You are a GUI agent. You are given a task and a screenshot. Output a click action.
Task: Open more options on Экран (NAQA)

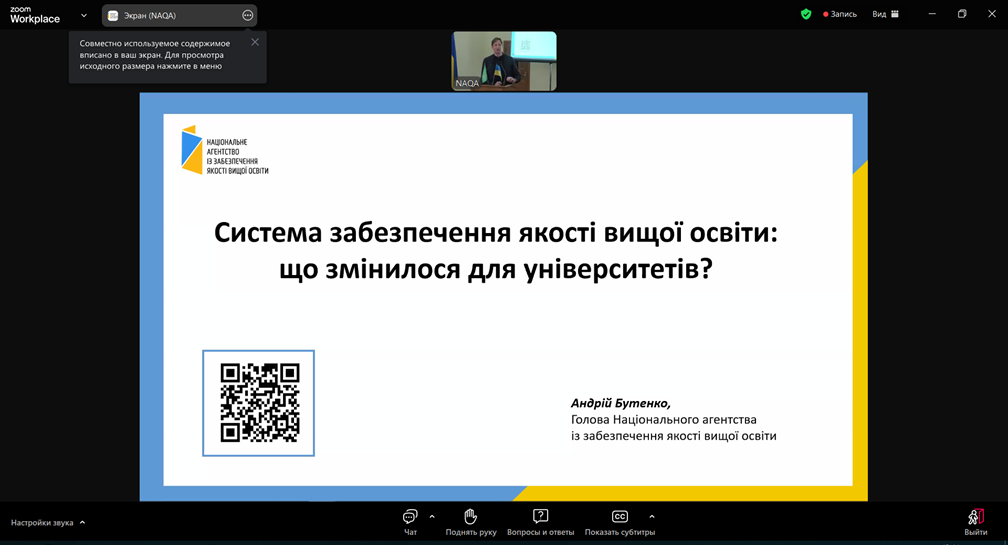248,15
